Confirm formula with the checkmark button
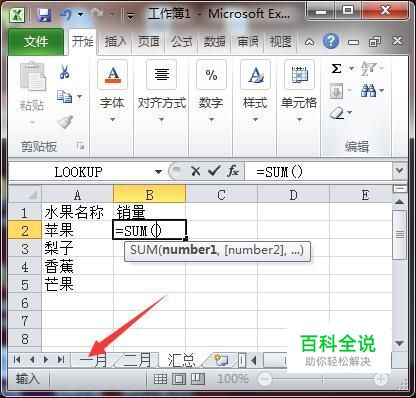The image size is (416, 398). (214, 171)
